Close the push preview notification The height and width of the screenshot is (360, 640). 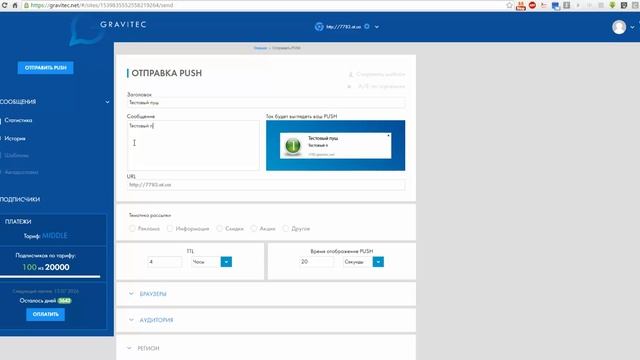[x=388, y=135]
